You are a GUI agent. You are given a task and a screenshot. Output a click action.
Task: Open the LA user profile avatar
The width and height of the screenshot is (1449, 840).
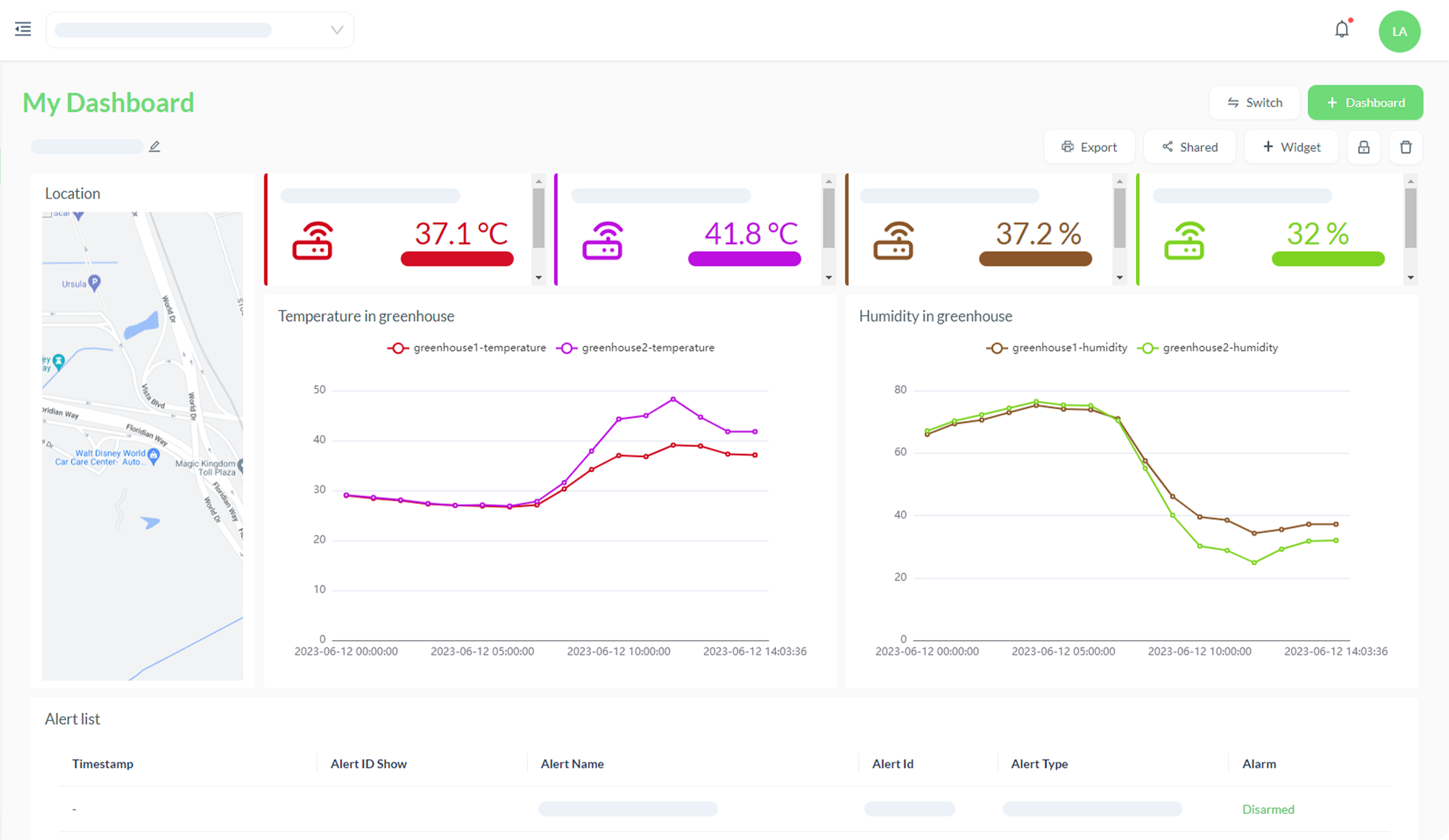(x=1399, y=31)
